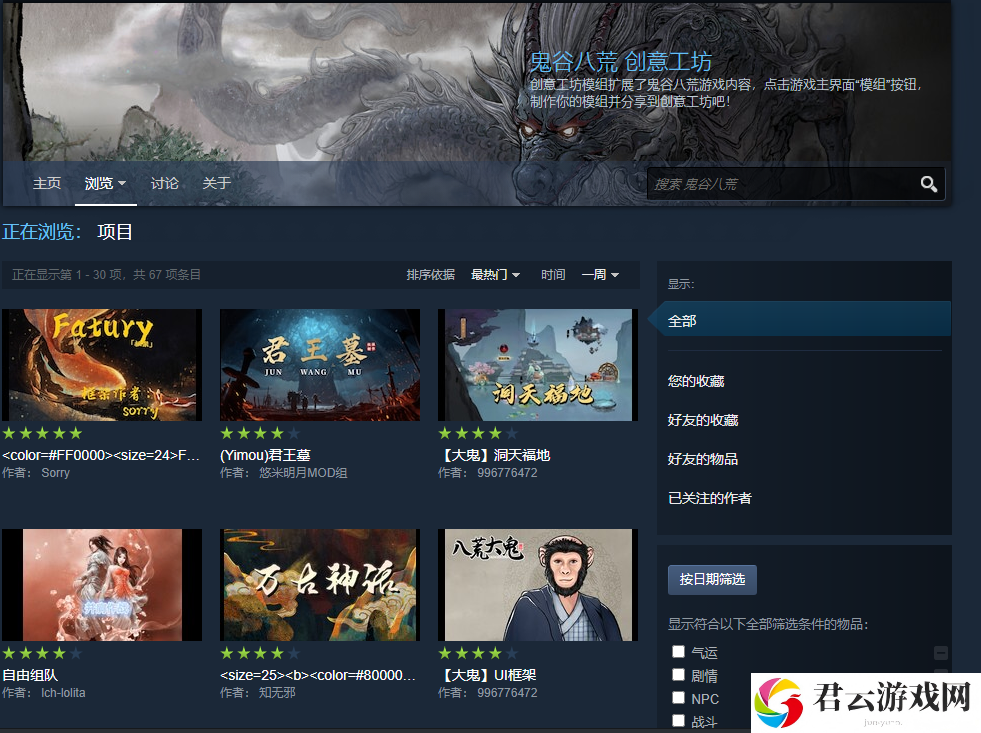
Task: Open the Fatury mod thumbnail
Action: (102, 365)
